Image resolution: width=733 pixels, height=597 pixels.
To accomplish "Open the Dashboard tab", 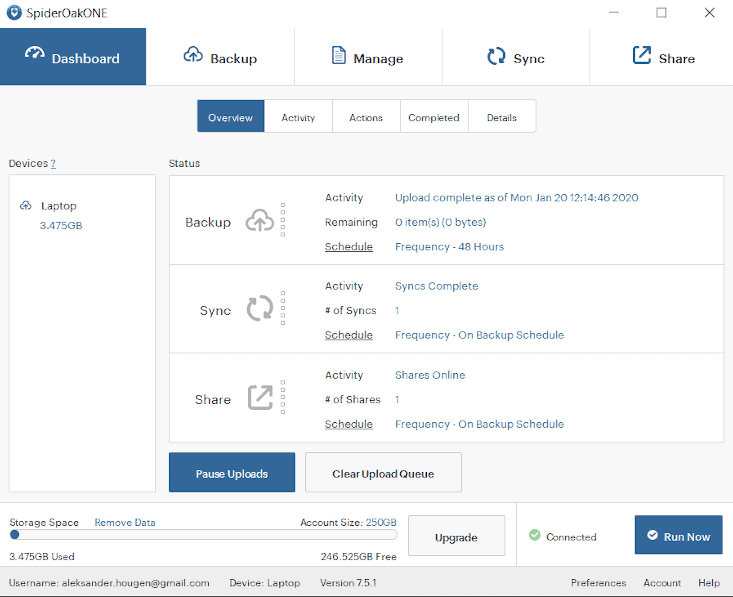I will (x=73, y=57).
